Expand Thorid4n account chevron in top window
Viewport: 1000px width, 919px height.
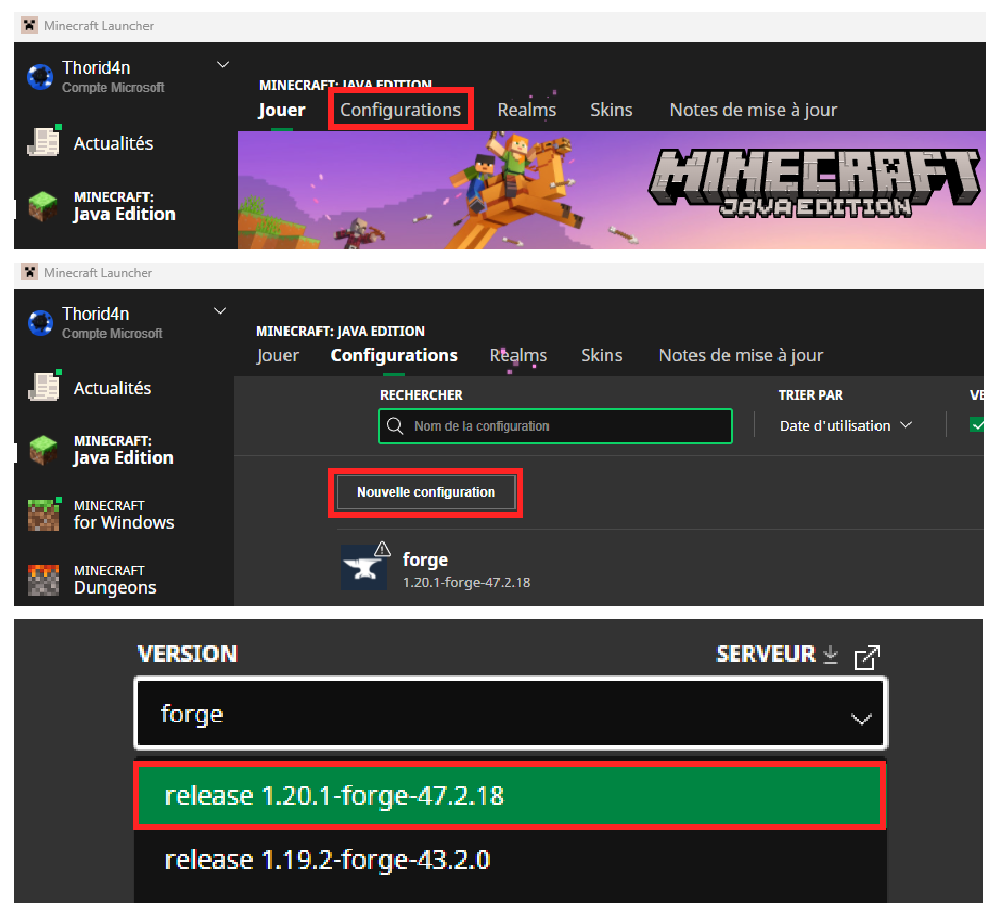click(223, 65)
